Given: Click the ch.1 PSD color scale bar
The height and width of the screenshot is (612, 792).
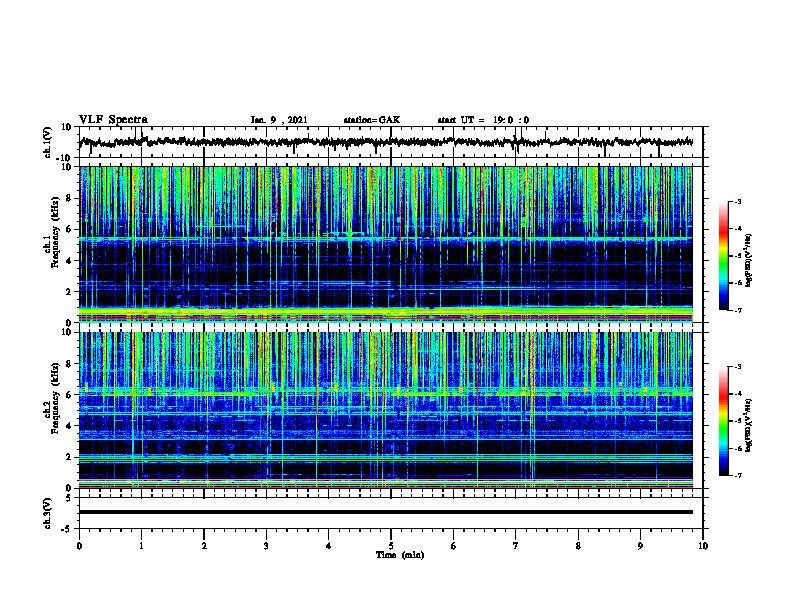Looking at the screenshot, I should [x=724, y=256].
